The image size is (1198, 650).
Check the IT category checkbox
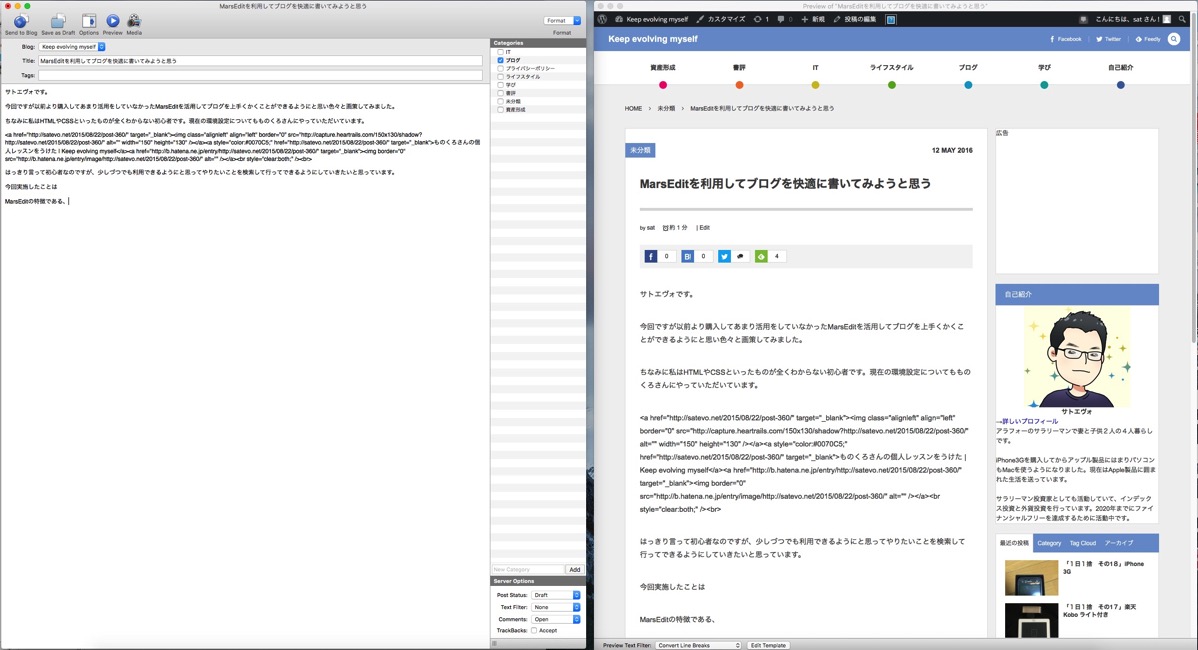point(500,52)
